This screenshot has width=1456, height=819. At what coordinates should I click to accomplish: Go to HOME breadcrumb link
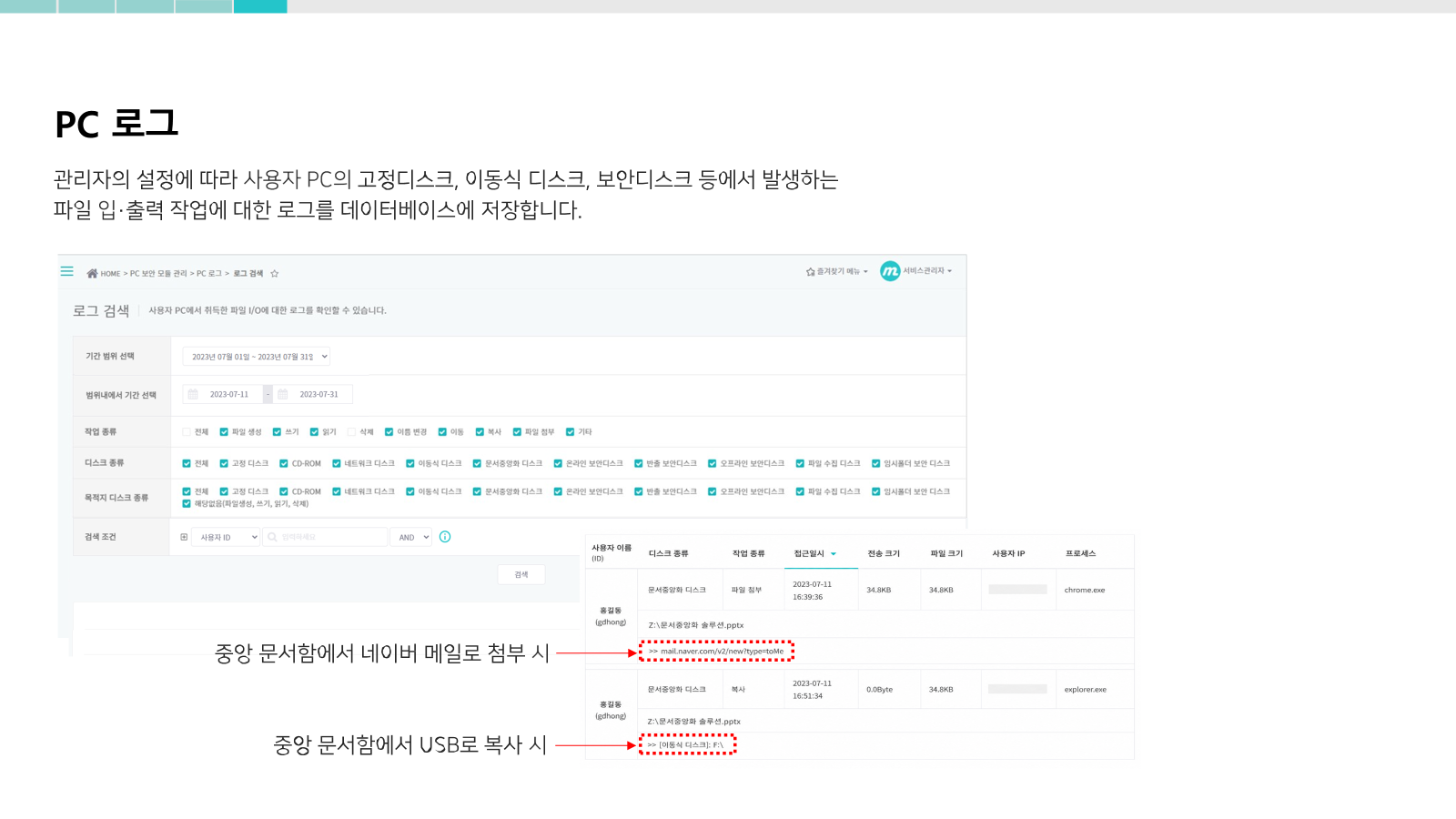(x=110, y=274)
